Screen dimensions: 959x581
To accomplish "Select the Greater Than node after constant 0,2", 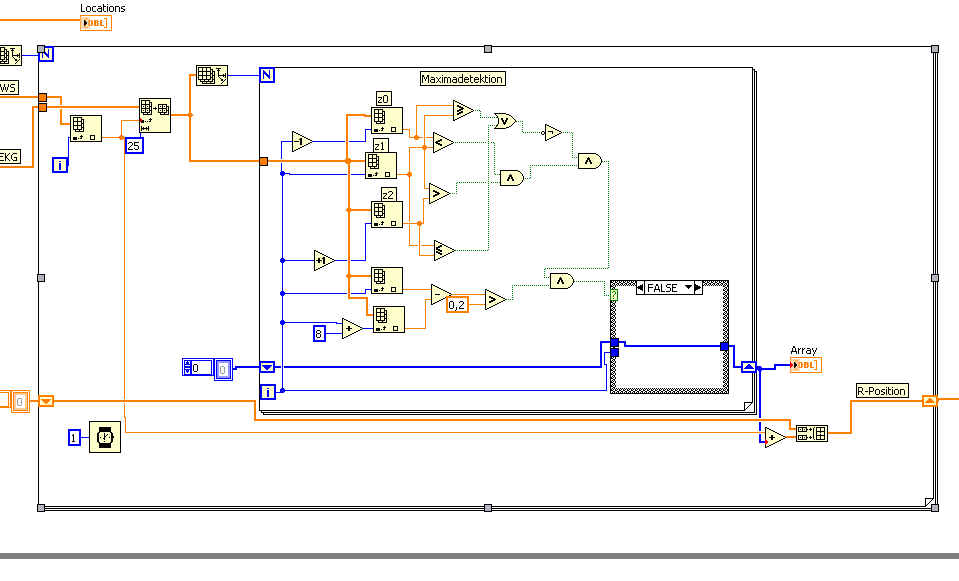I will pyautogui.click(x=495, y=300).
